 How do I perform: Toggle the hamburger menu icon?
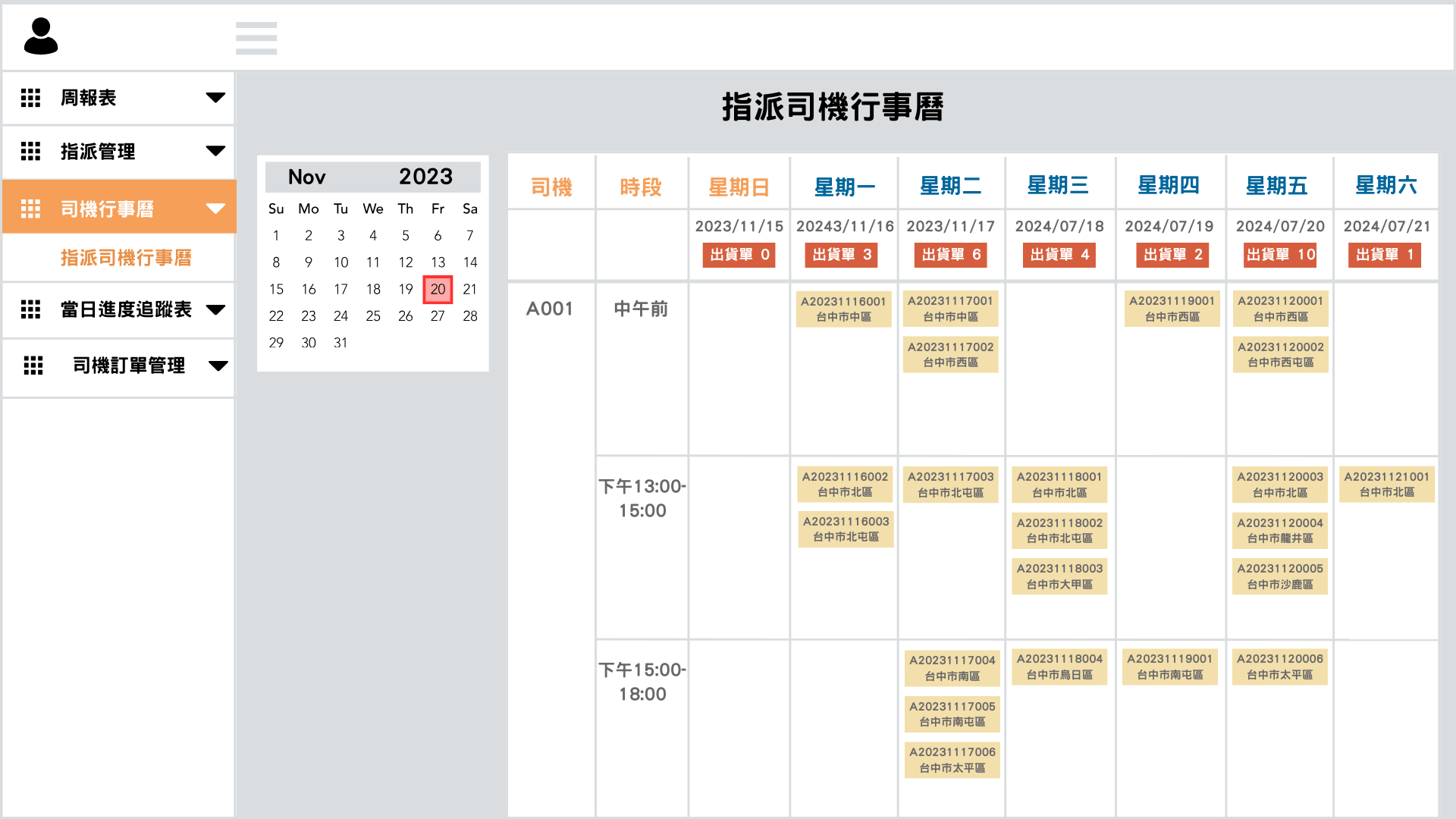pyautogui.click(x=256, y=38)
